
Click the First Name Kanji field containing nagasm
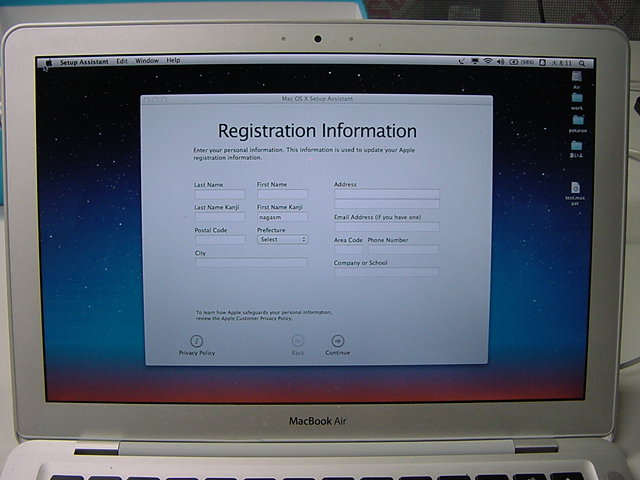click(x=282, y=217)
